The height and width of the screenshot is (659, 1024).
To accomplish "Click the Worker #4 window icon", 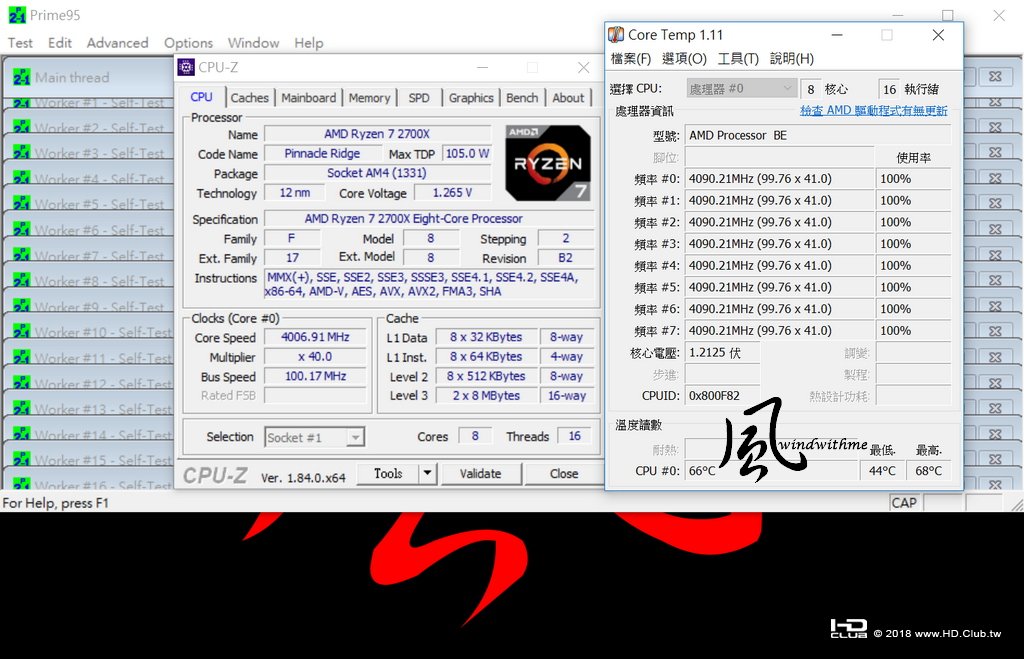I will pos(22,178).
